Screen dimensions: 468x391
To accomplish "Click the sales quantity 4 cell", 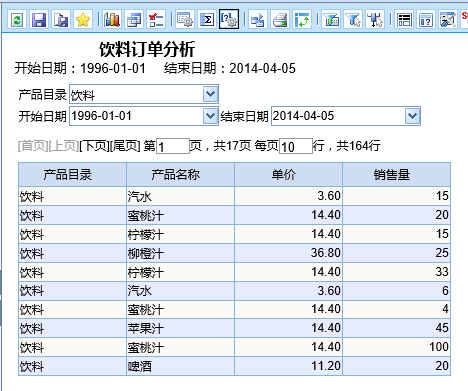I will 396,310.
